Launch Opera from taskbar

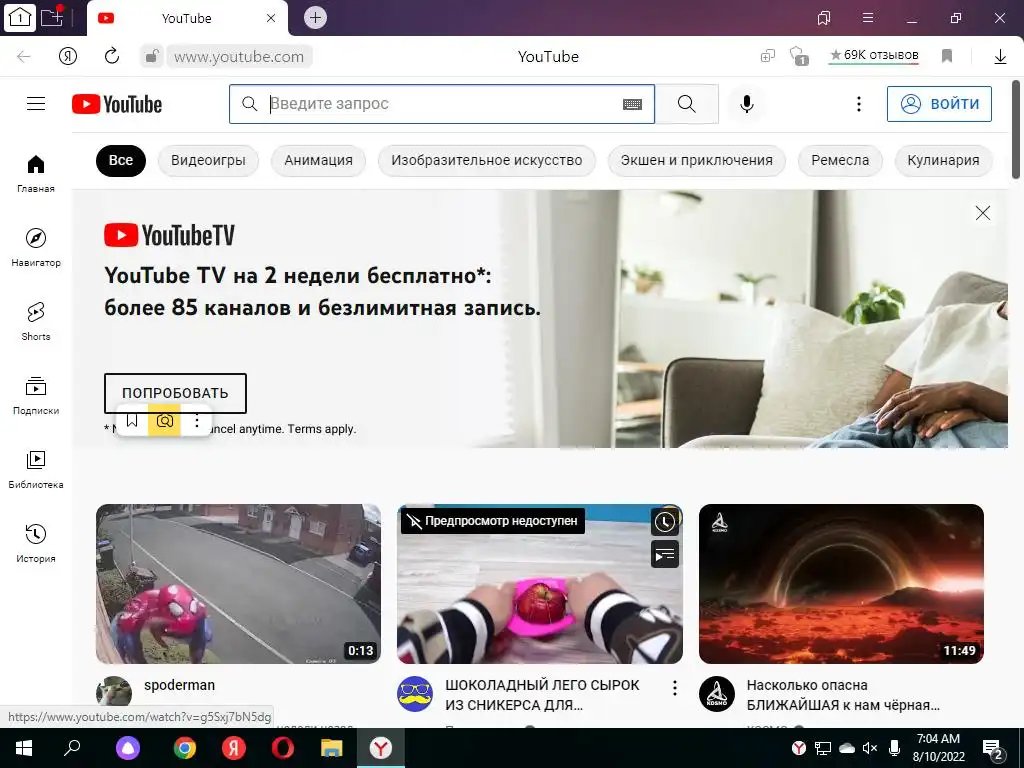tap(283, 748)
